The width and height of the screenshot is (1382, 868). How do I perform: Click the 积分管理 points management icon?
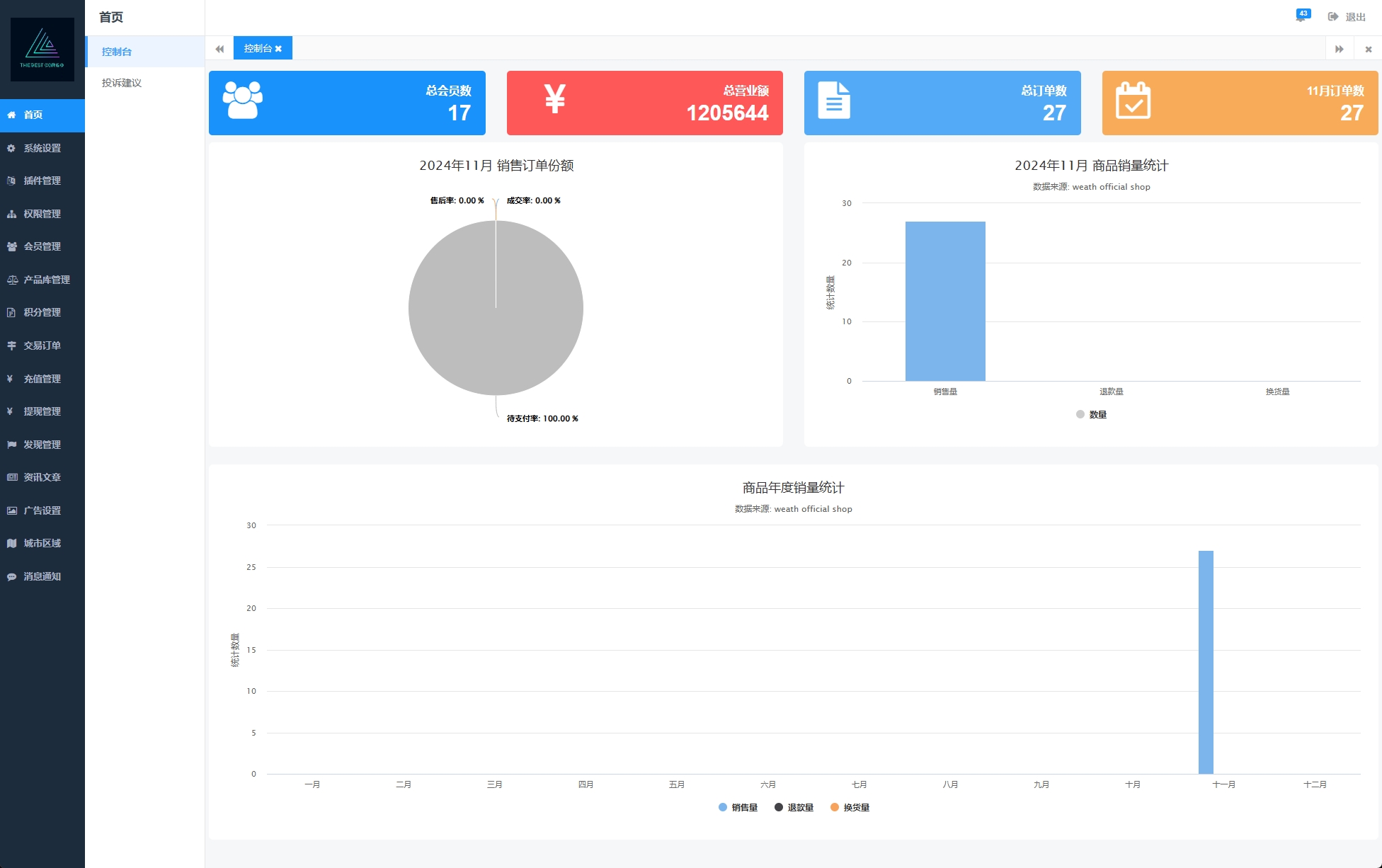(x=11, y=312)
